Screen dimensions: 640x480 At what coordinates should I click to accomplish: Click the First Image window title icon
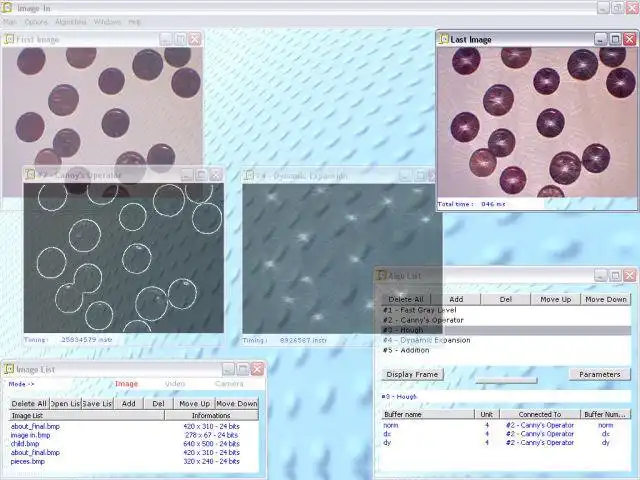(9, 39)
